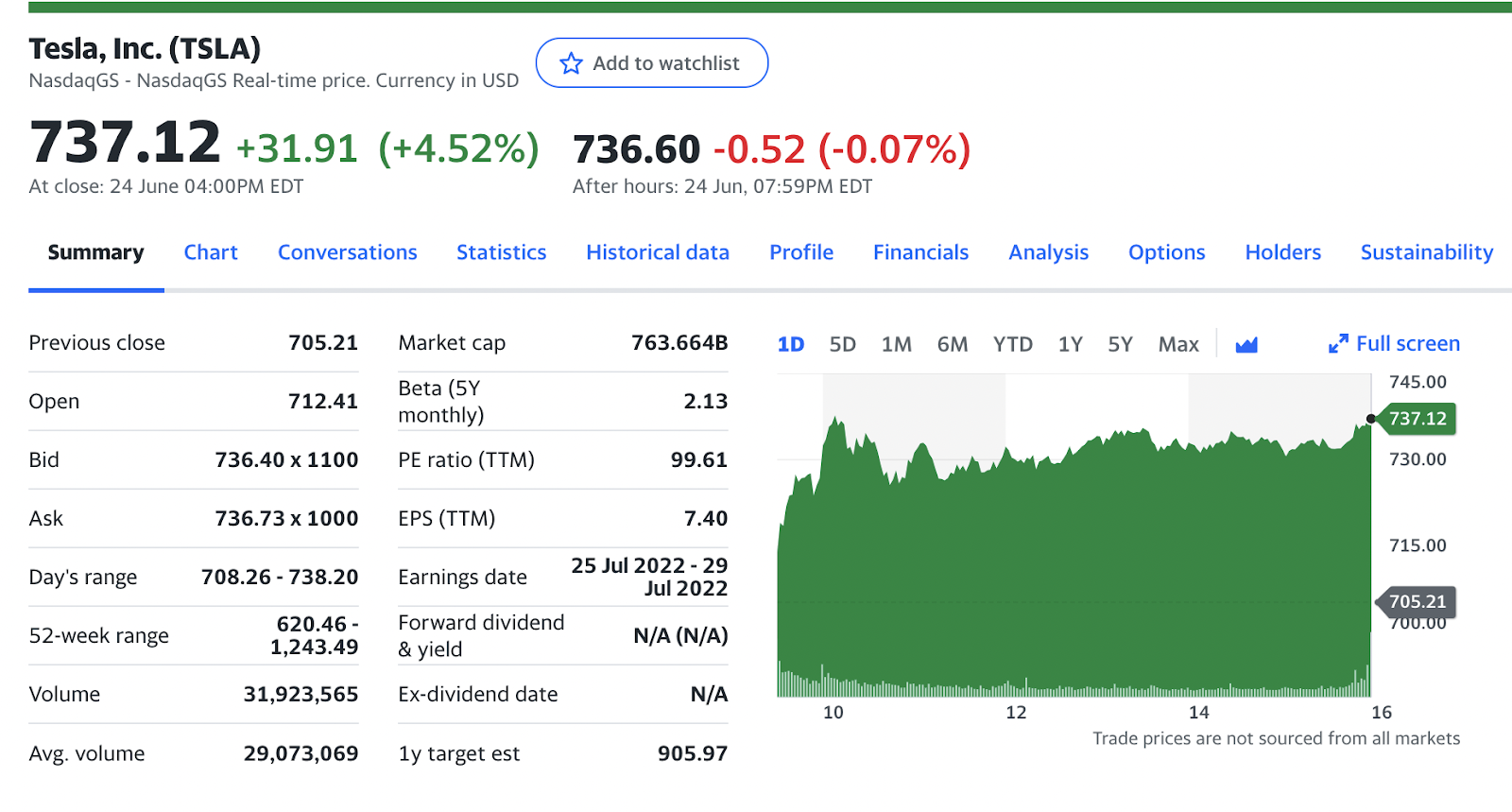Click the Full screen expand arrows icon

click(x=1338, y=344)
